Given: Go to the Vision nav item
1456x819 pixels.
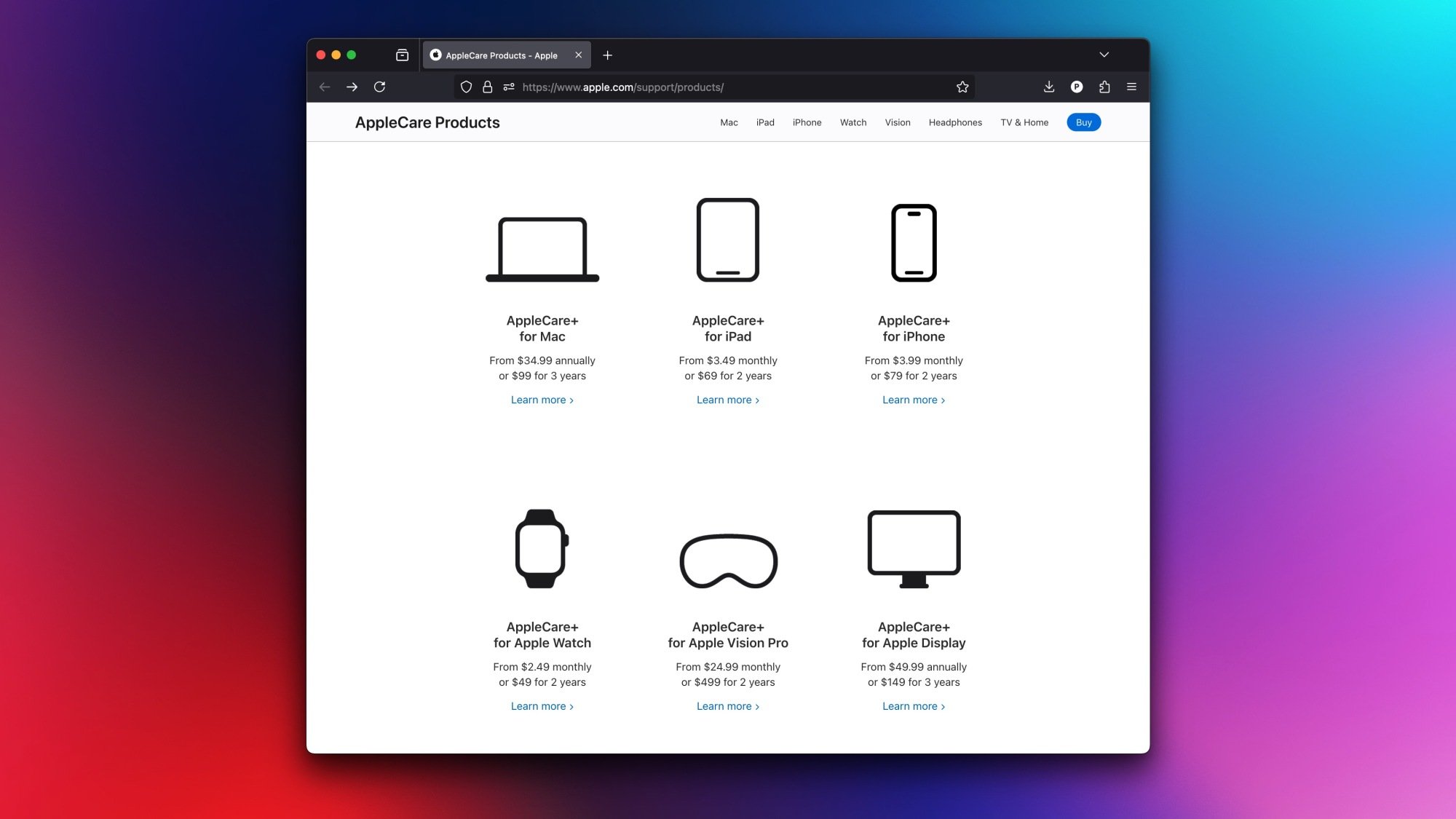Looking at the screenshot, I should pyautogui.click(x=898, y=123).
